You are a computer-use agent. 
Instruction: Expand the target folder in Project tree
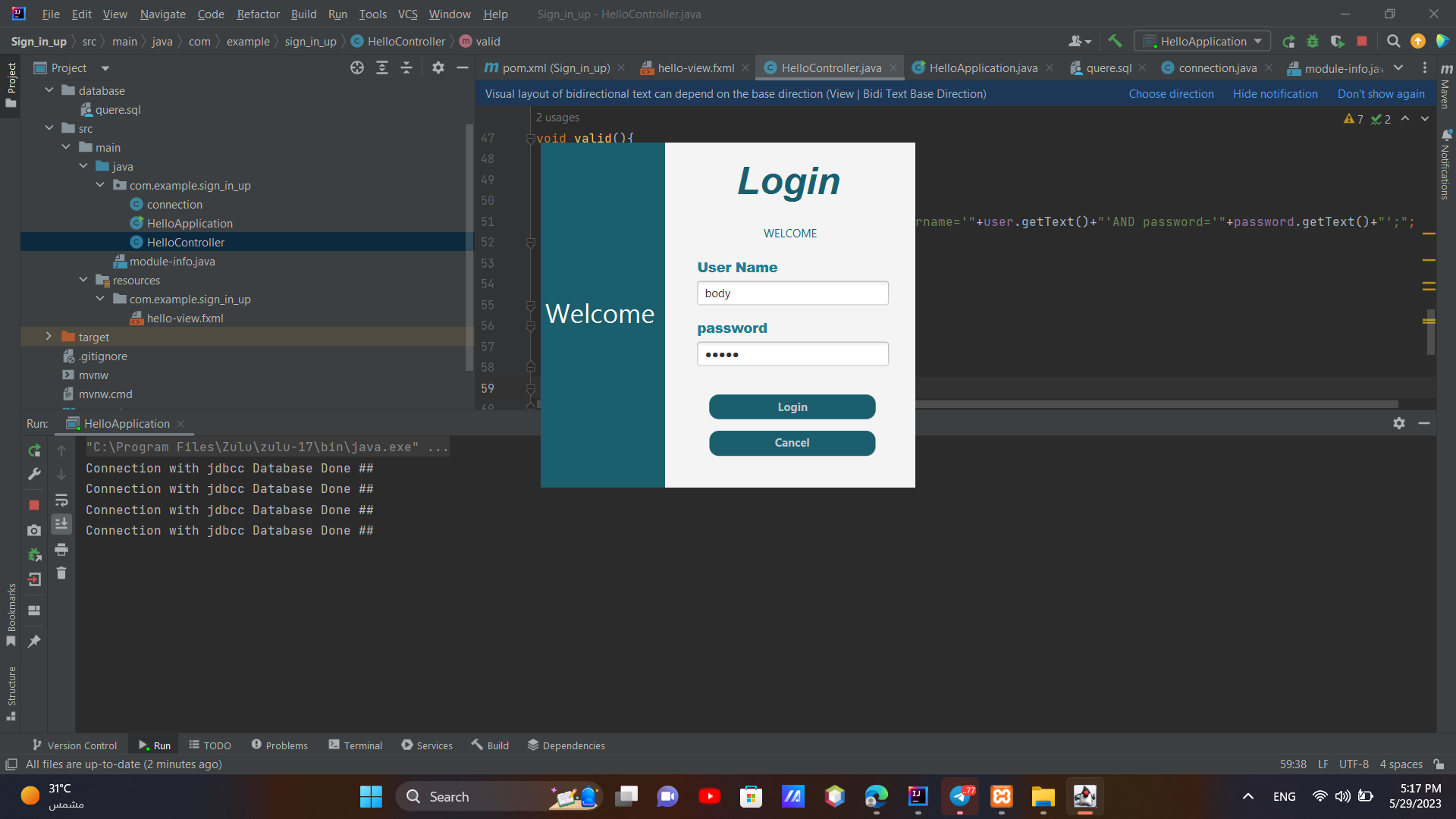(49, 337)
